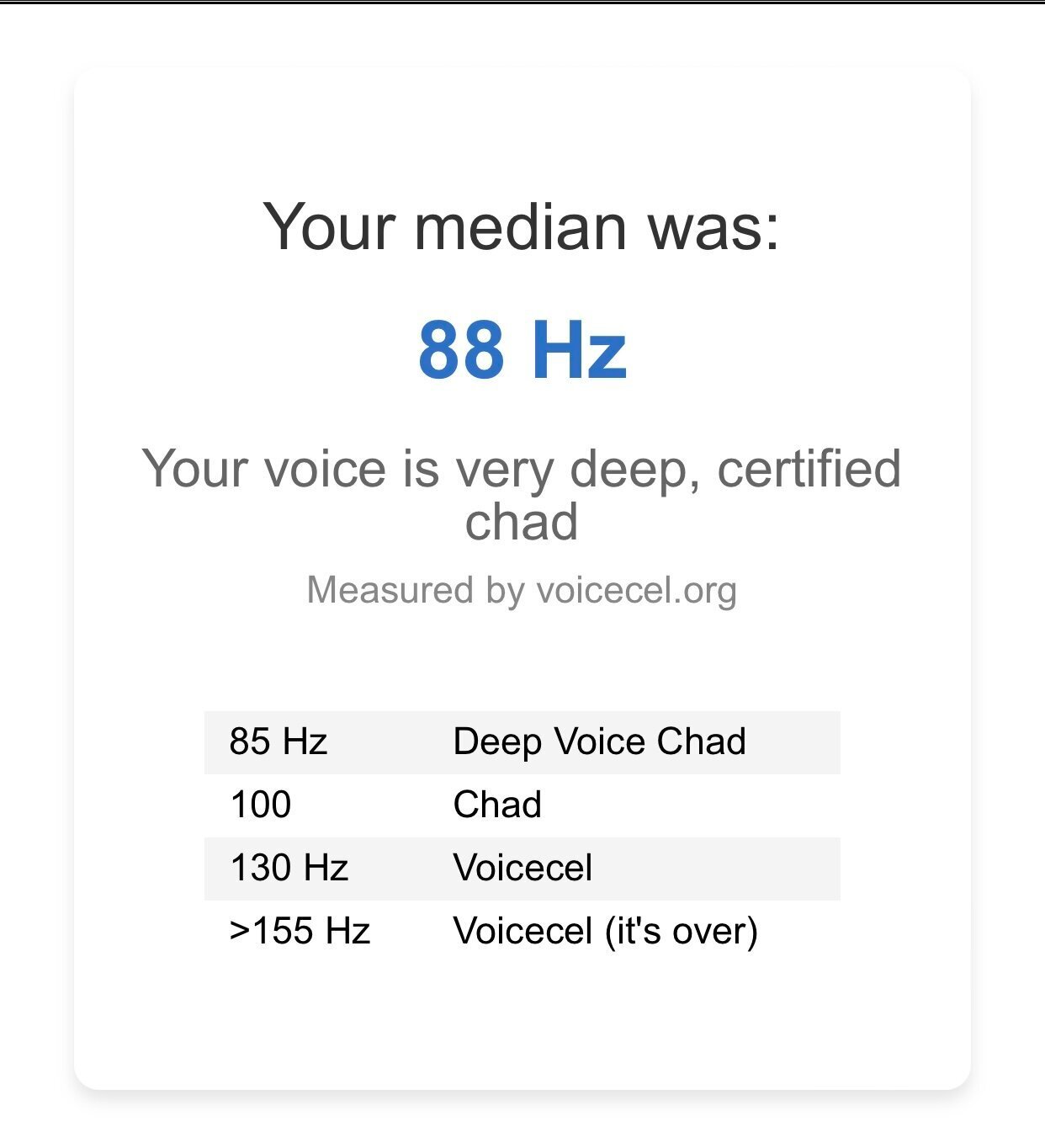Click the "Voicecel" label beside 130 Hz

tap(522, 869)
